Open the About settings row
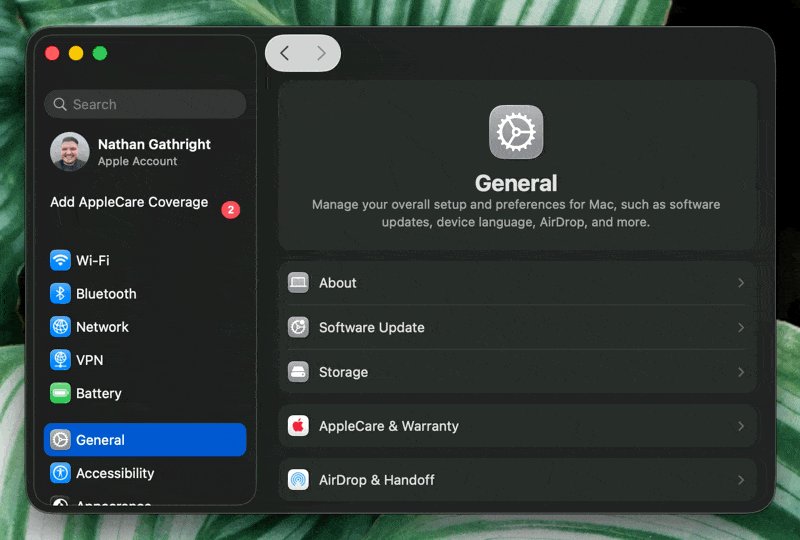The image size is (800, 540). [x=518, y=282]
